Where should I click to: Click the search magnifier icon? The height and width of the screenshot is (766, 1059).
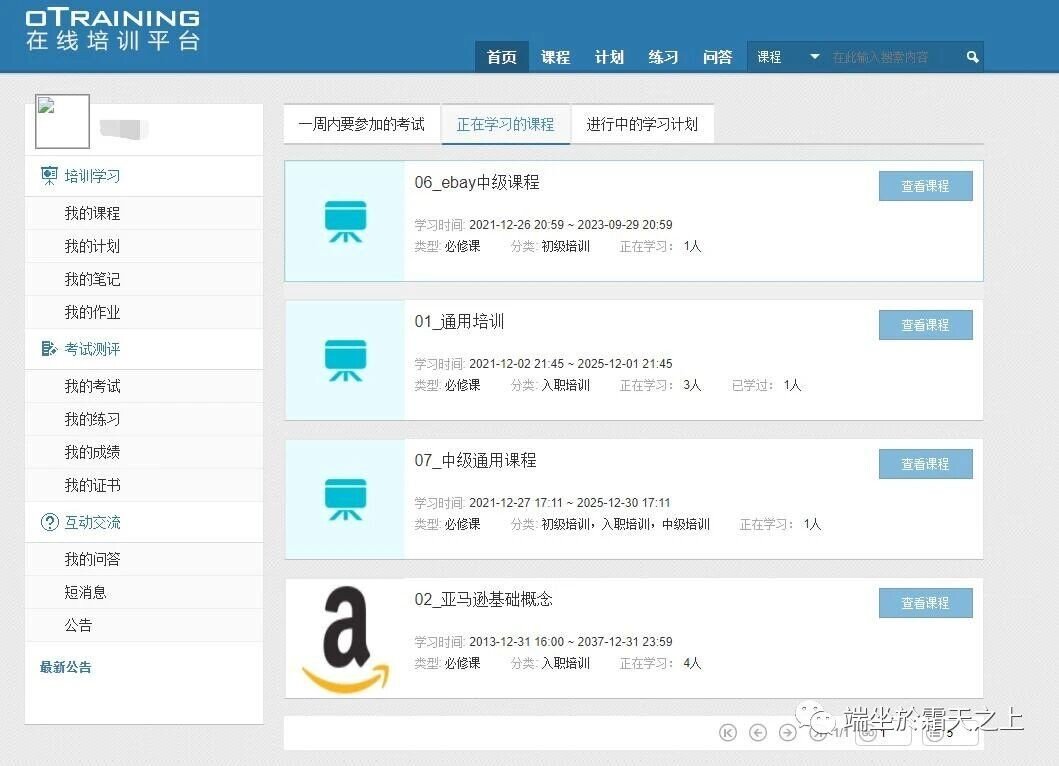pyautogui.click(x=972, y=58)
